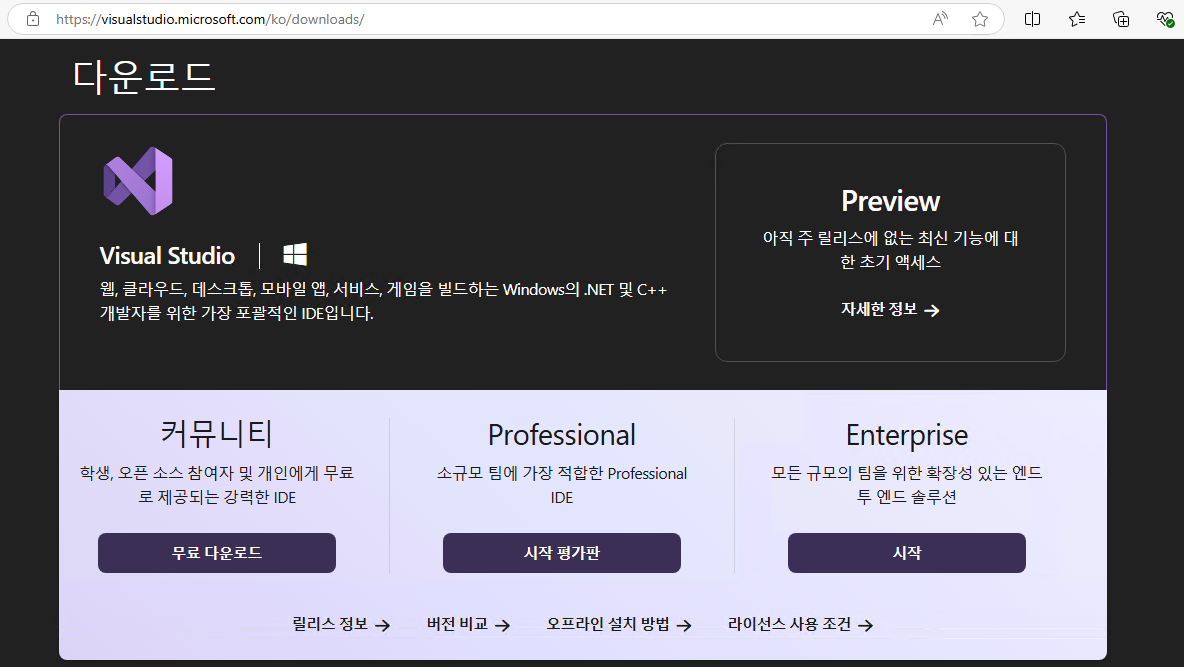Open the Collections icon
The width and height of the screenshot is (1184, 667).
pyautogui.click(x=1120, y=18)
